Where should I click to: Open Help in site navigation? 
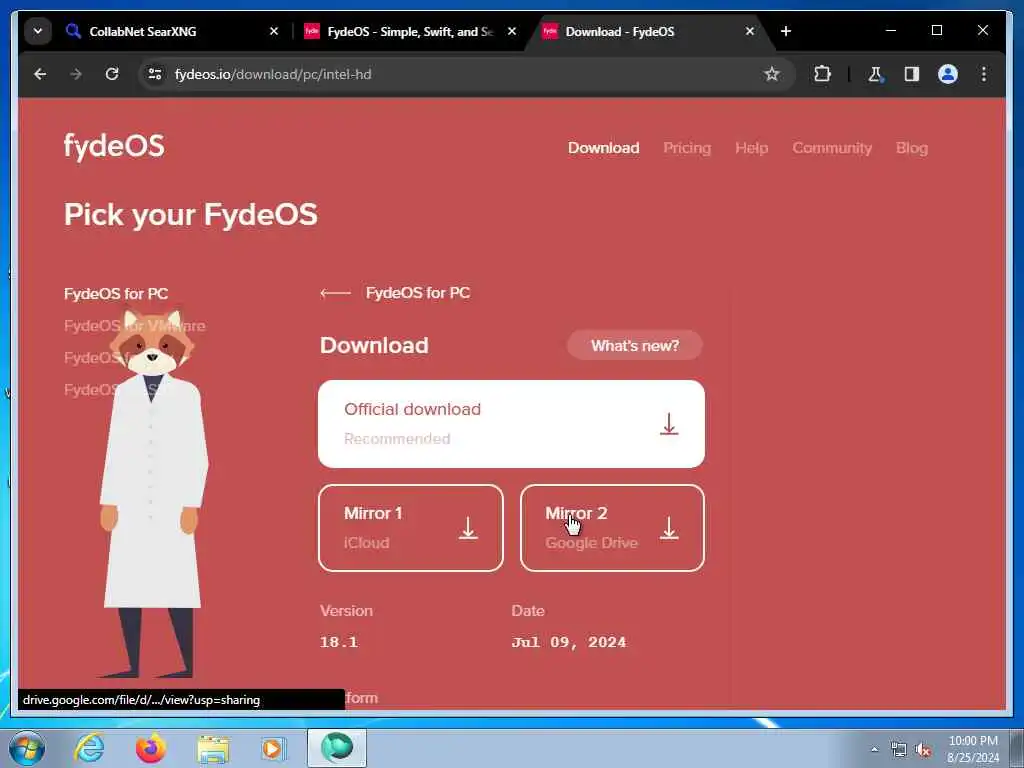pos(752,148)
